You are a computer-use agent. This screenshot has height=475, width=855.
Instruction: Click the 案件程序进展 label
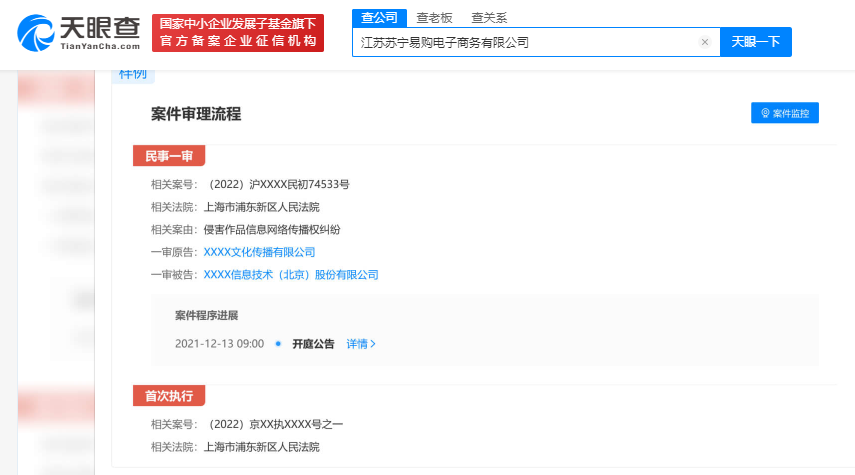(x=207, y=315)
